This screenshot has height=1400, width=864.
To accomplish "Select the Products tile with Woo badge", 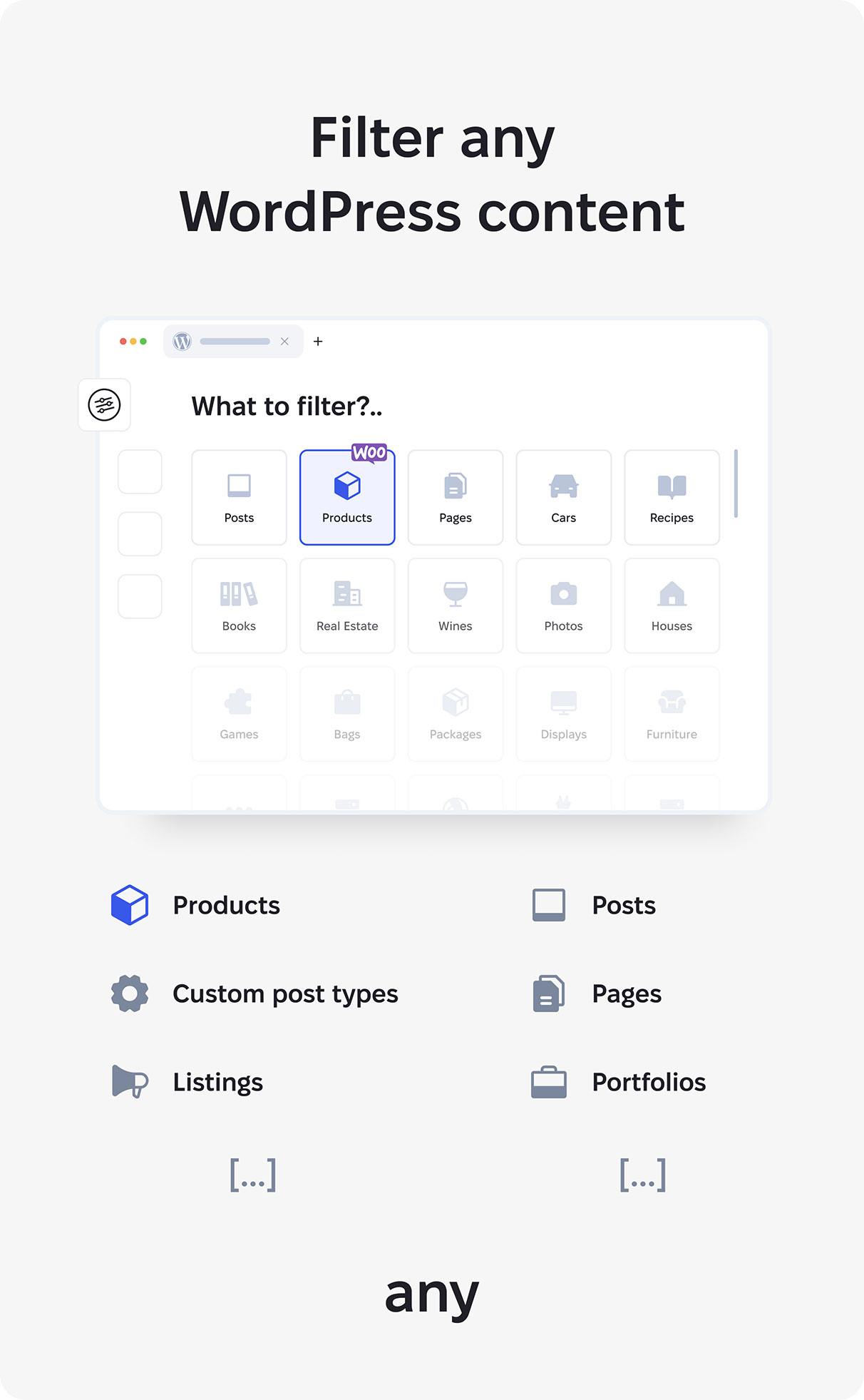I will pyautogui.click(x=347, y=497).
